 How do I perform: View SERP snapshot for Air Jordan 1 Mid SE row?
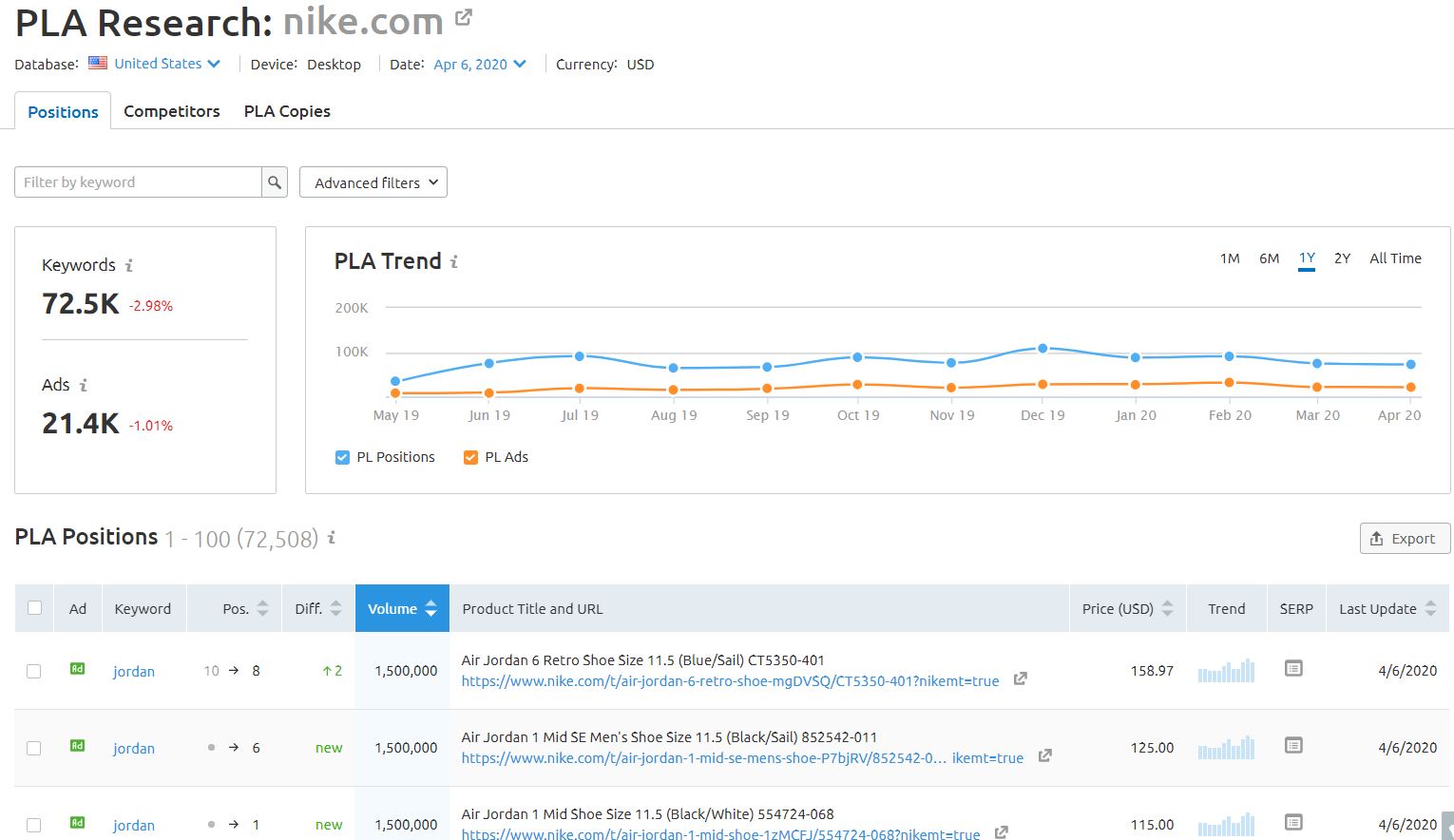(x=1293, y=746)
